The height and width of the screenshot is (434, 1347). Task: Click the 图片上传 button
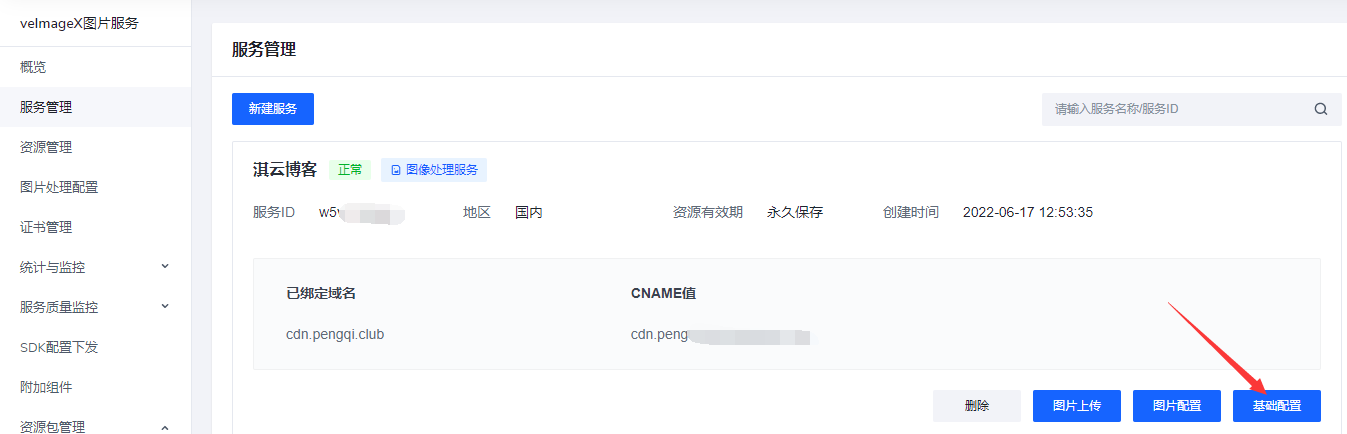point(1077,406)
